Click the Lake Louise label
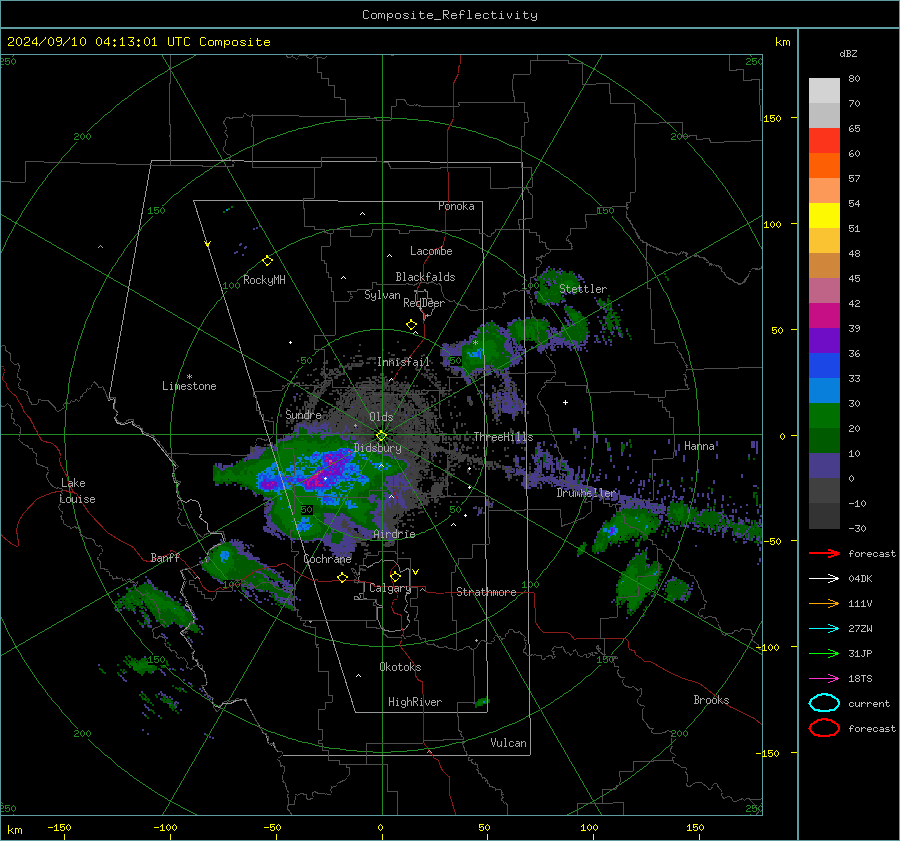 pyautogui.click(x=77, y=491)
